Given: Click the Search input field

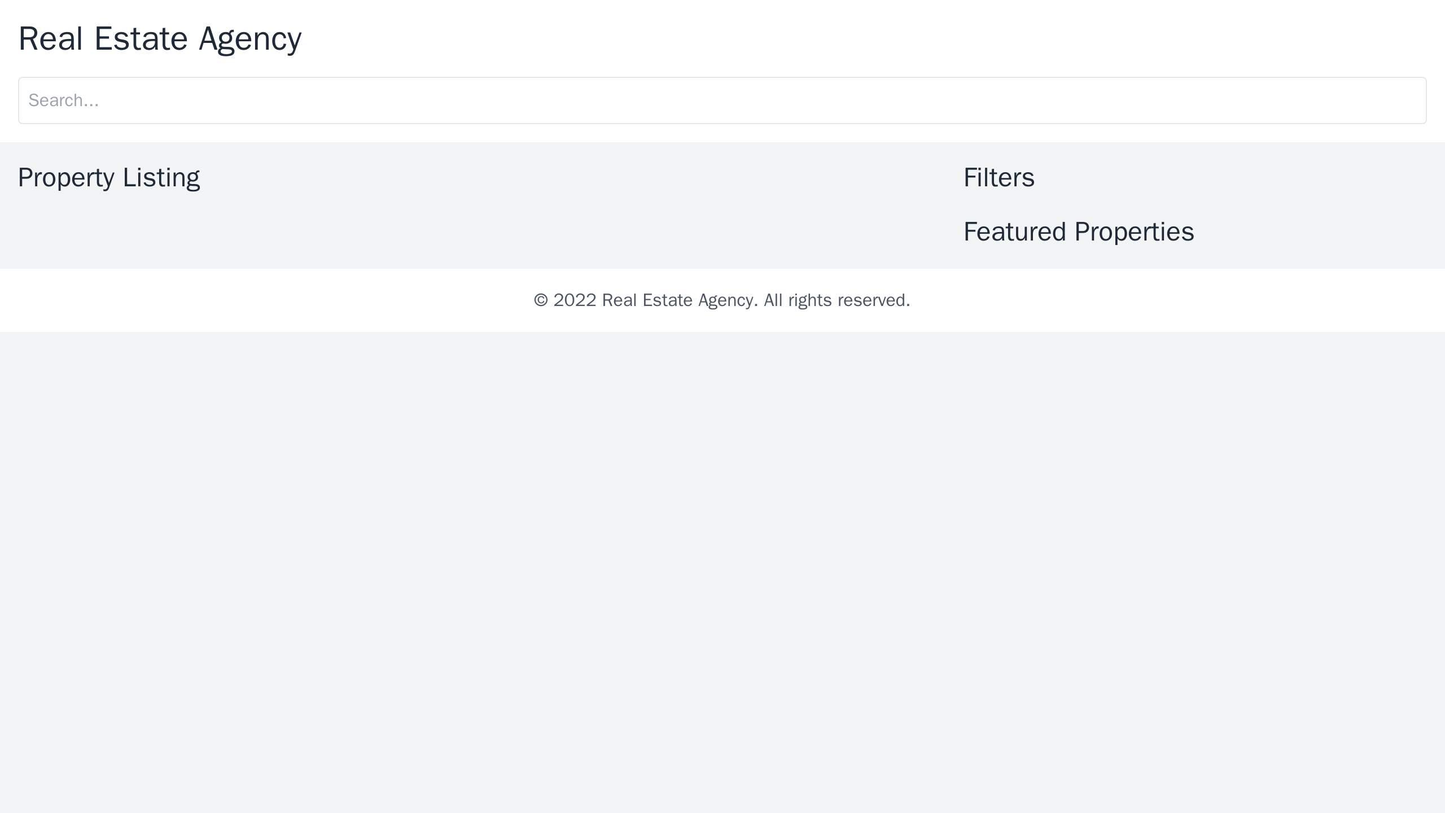Looking at the screenshot, I should (x=722, y=101).
